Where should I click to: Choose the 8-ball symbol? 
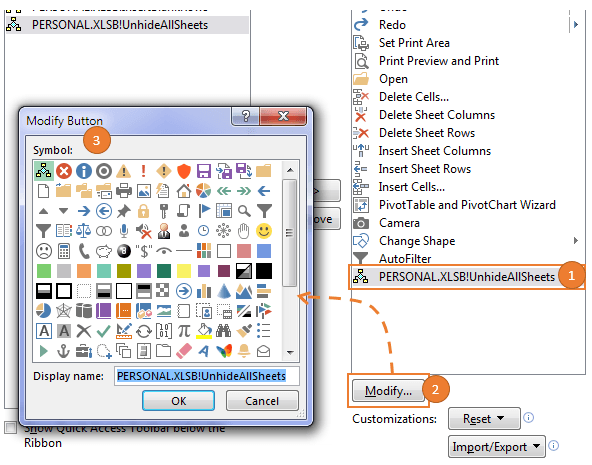point(124,251)
